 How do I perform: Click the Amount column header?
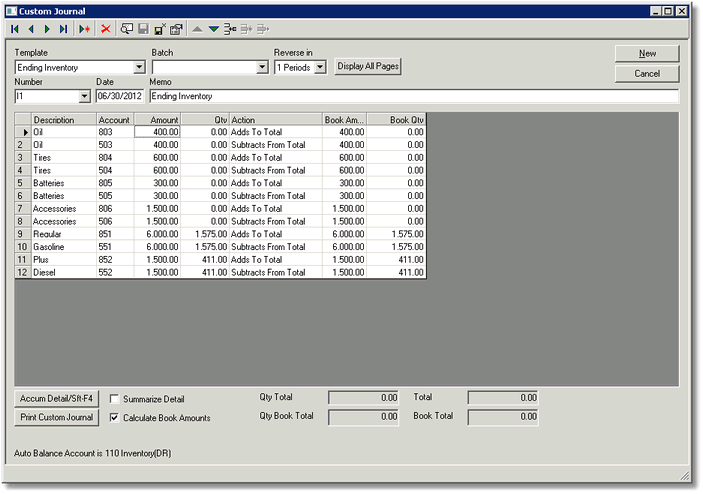[x=157, y=120]
